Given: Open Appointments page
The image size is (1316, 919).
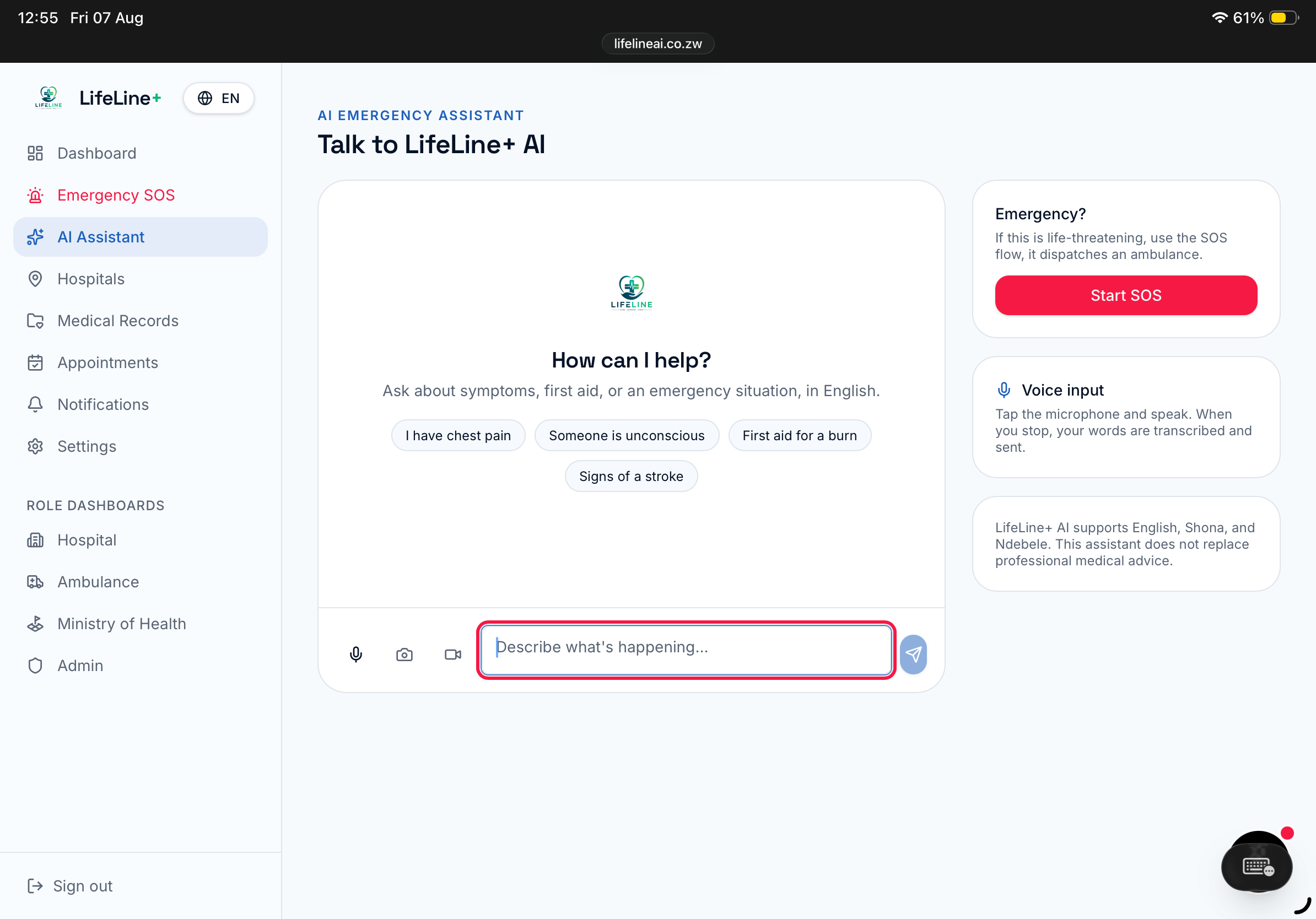Looking at the screenshot, I should (x=141, y=363).
